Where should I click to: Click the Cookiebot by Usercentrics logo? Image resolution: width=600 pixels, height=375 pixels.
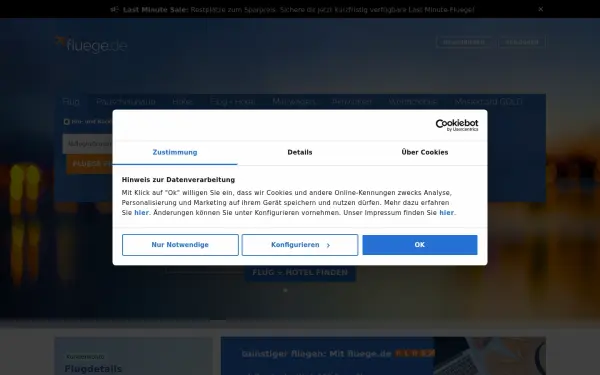click(457, 125)
